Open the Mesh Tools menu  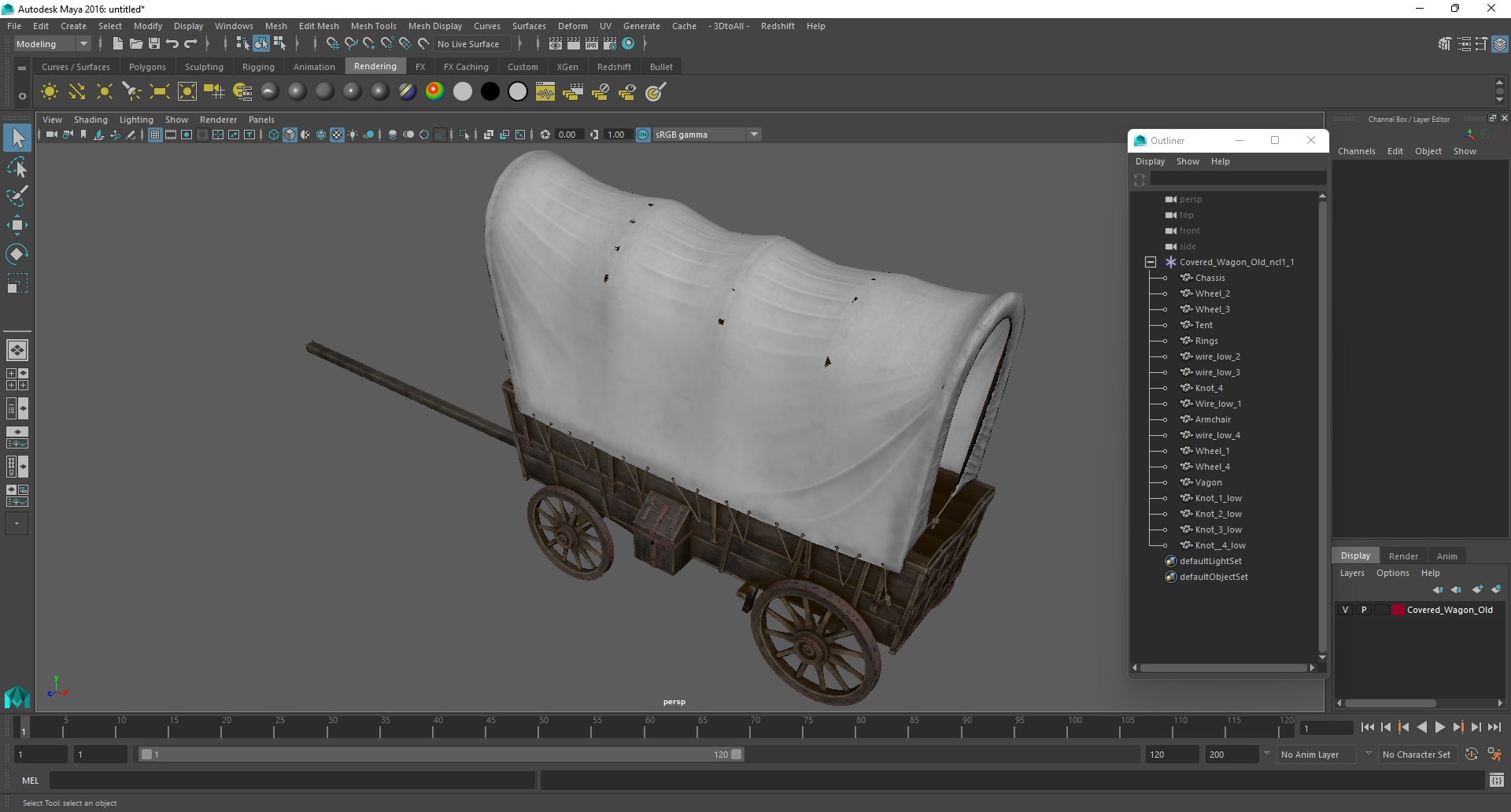coord(373,26)
